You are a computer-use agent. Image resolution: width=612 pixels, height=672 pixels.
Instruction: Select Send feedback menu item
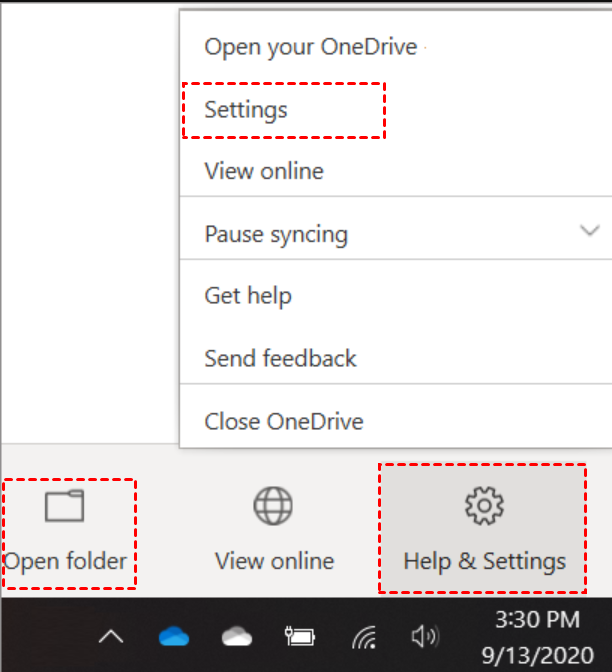[280, 358]
